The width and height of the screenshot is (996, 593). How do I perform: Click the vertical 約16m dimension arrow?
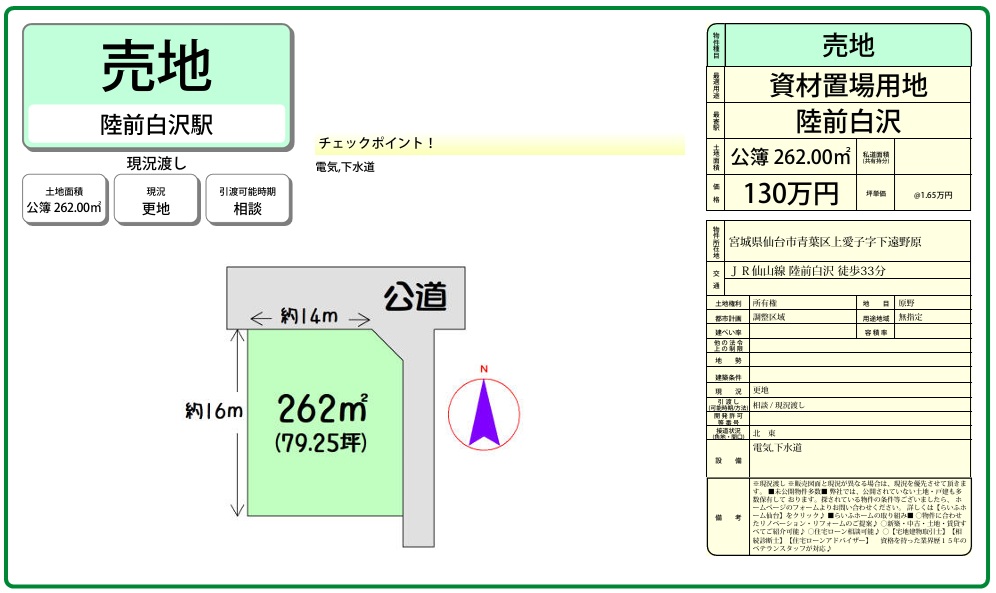click(x=238, y=423)
